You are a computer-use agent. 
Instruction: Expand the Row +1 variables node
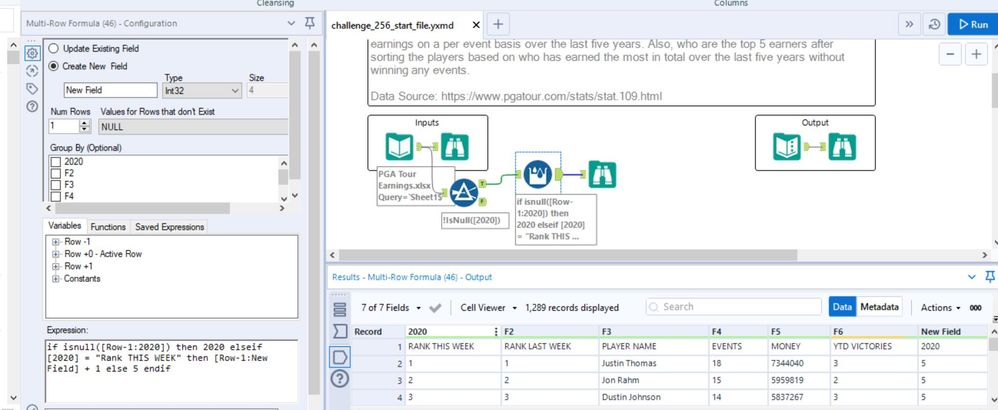(56, 266)
